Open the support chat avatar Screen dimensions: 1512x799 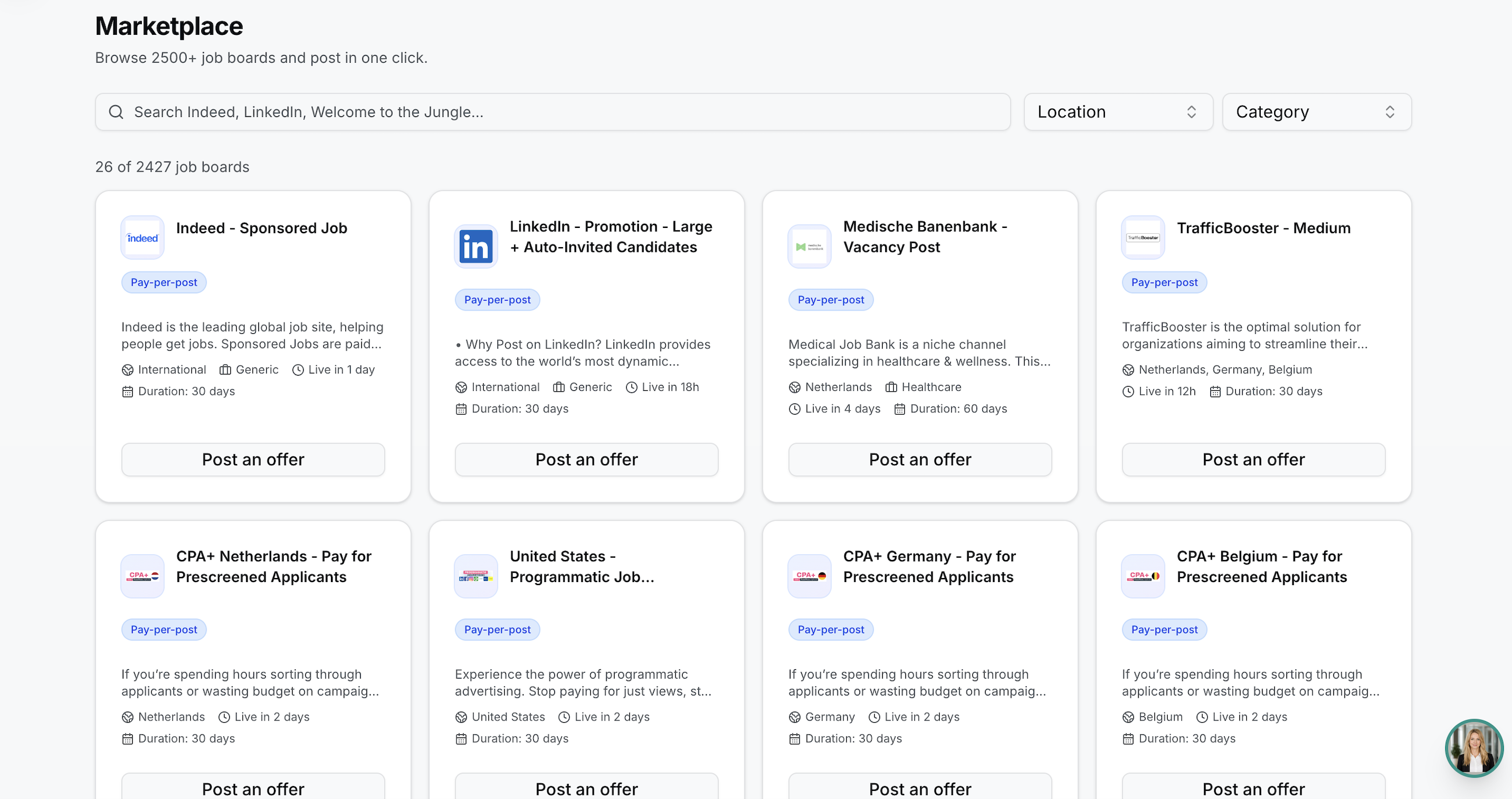pos(1474,748)
